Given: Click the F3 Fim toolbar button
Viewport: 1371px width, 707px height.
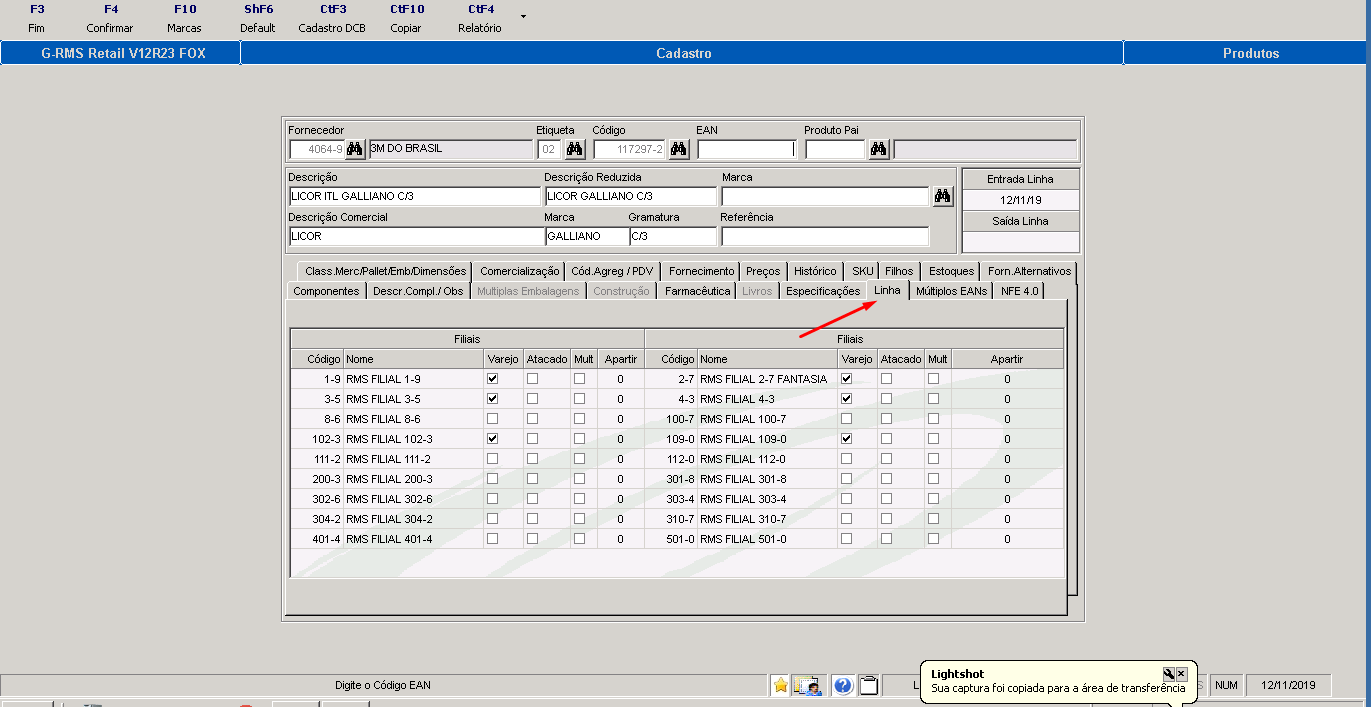Looking at the screenshot, I should 38,18.
